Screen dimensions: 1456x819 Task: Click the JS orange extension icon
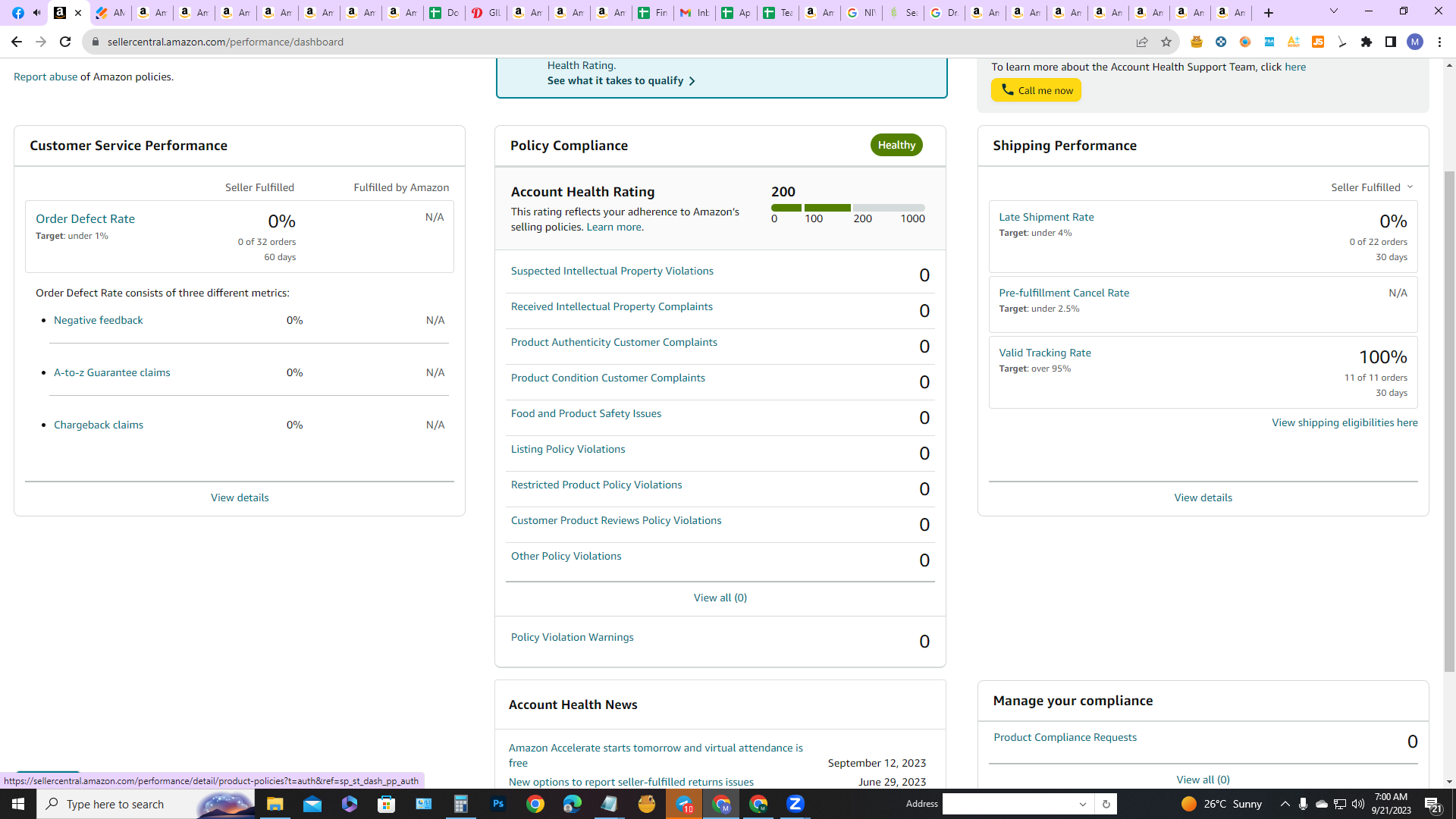1318,42
